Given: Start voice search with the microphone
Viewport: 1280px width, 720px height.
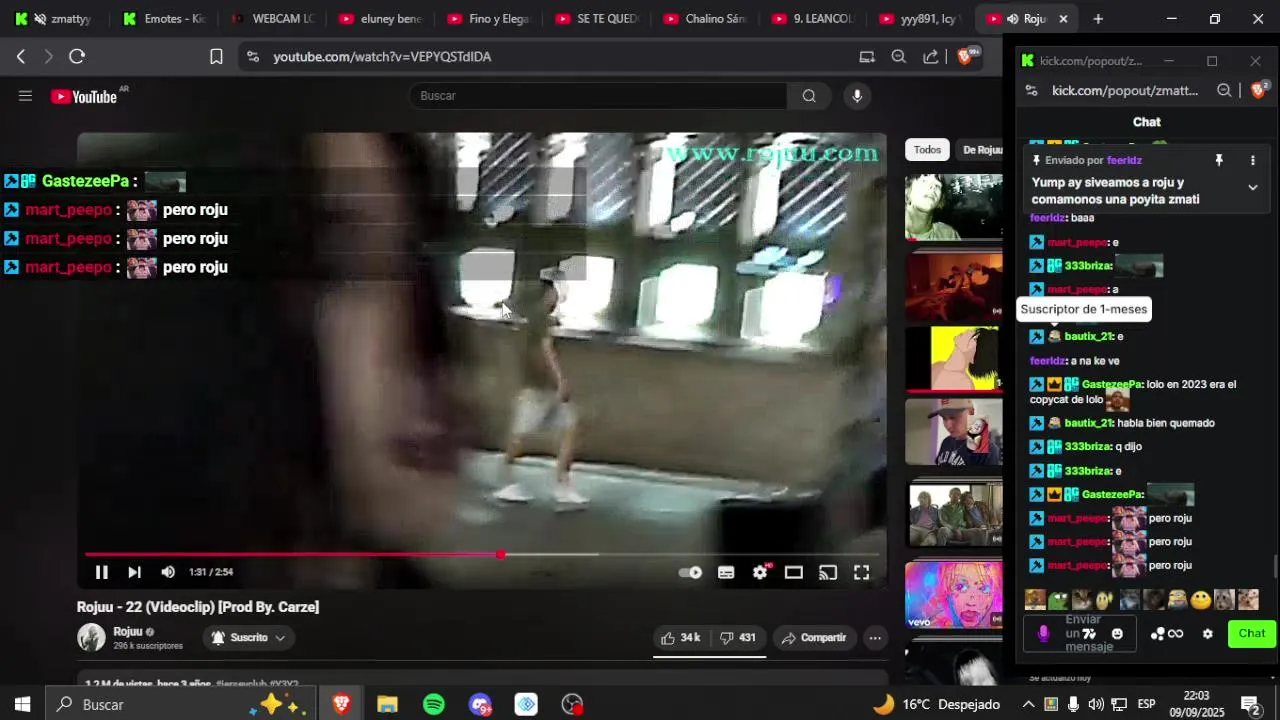Looking at the screenshot, I should point(856,96).
